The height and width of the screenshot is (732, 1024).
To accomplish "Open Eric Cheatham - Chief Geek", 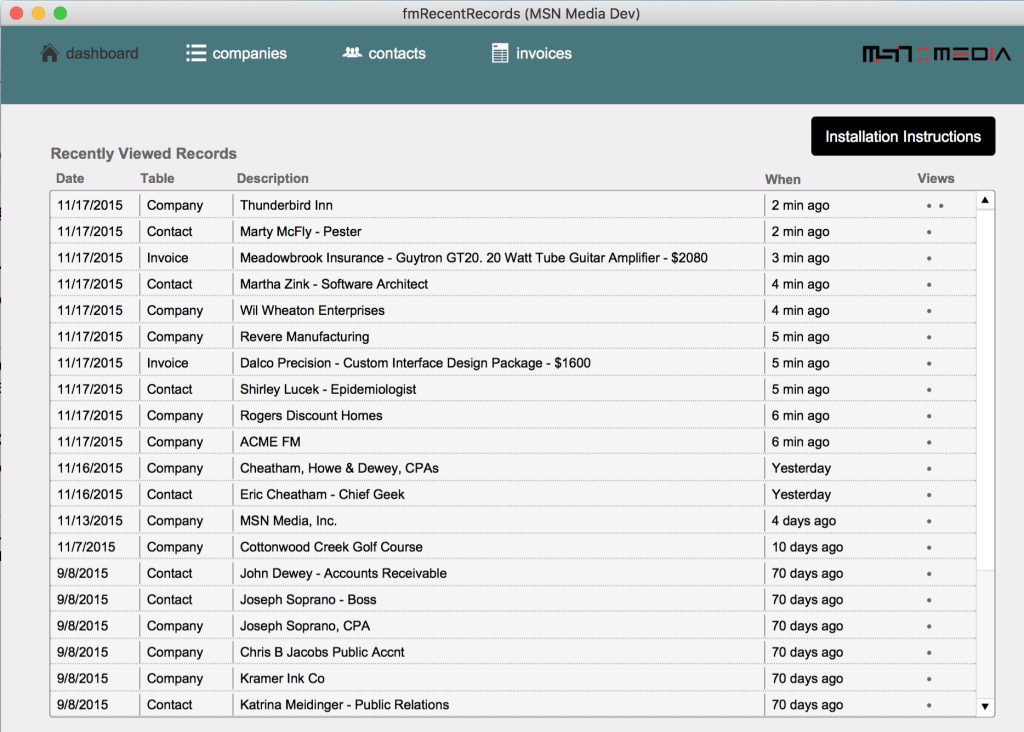I will coord(513,494).
